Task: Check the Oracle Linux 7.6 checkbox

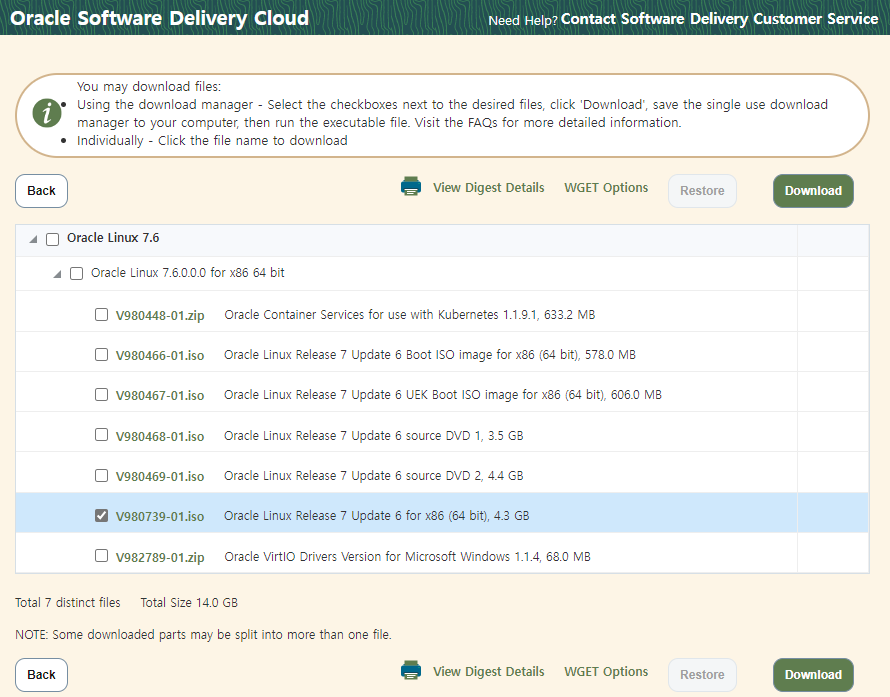Action: 52,239
